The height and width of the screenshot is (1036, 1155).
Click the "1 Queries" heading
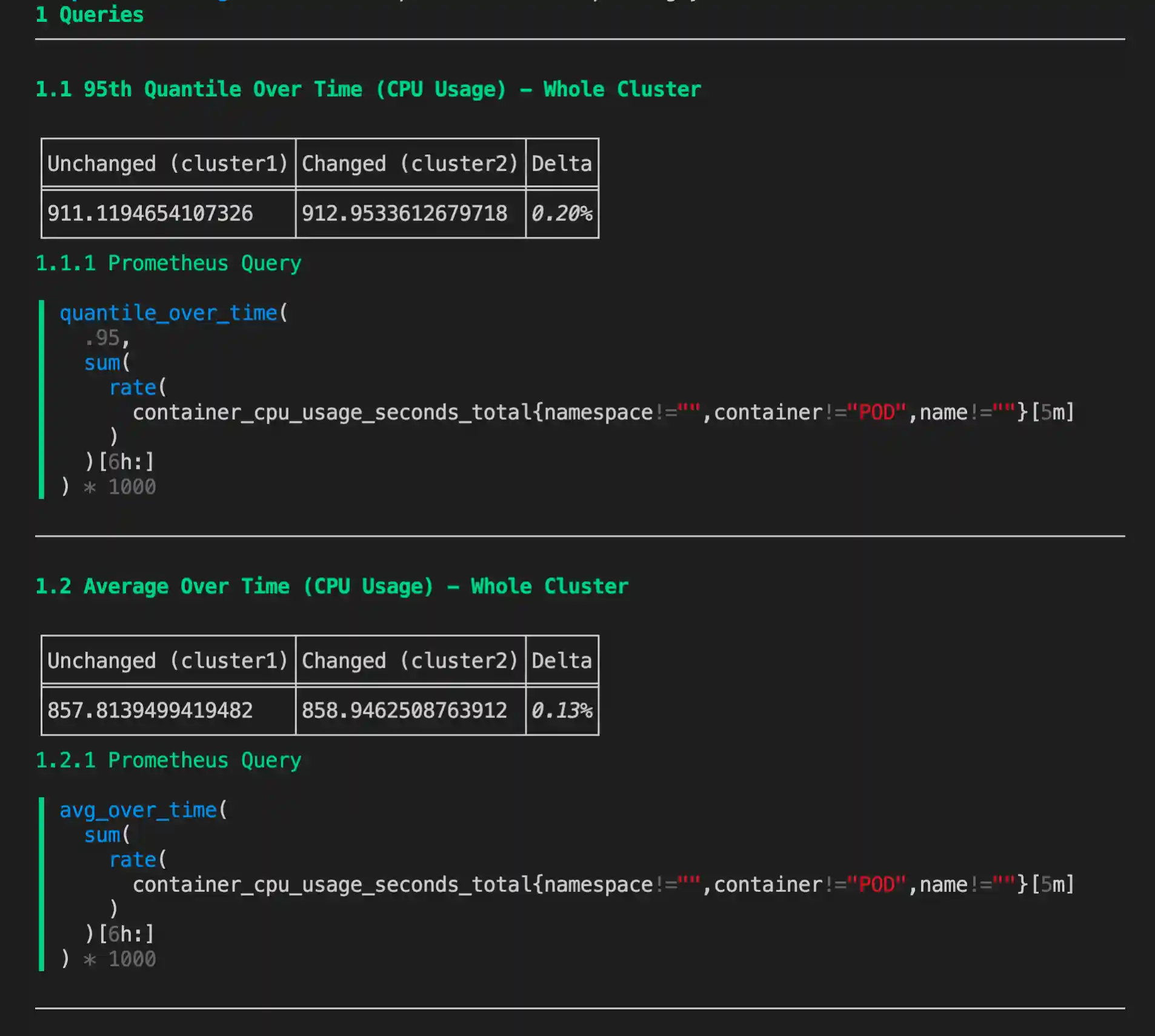tap(89, 15)
